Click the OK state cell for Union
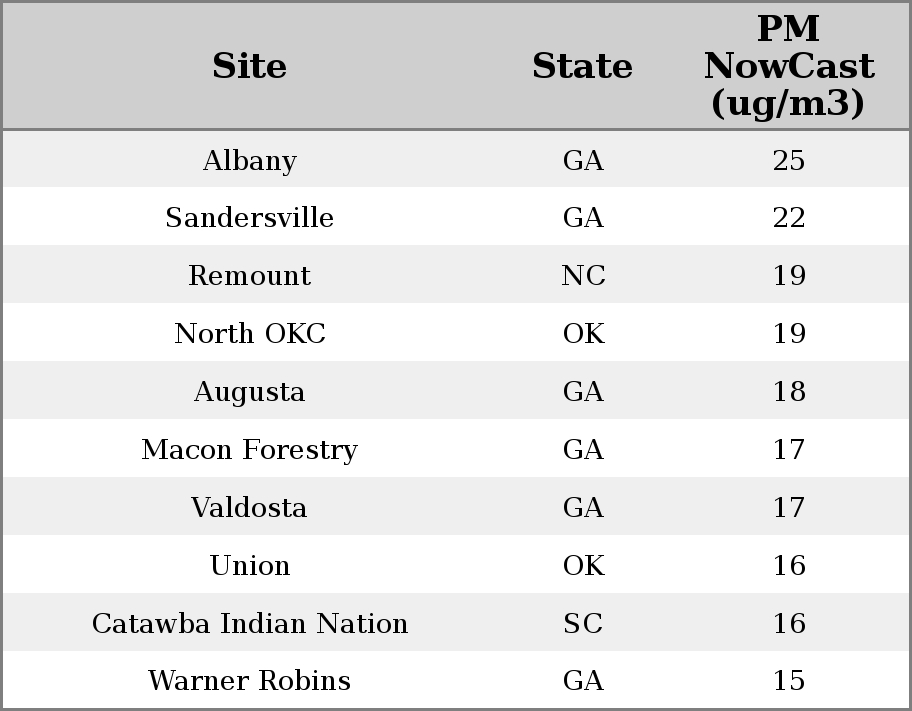Image resolution: width=912 pixels, height=711 pixels. coord(583,566)
